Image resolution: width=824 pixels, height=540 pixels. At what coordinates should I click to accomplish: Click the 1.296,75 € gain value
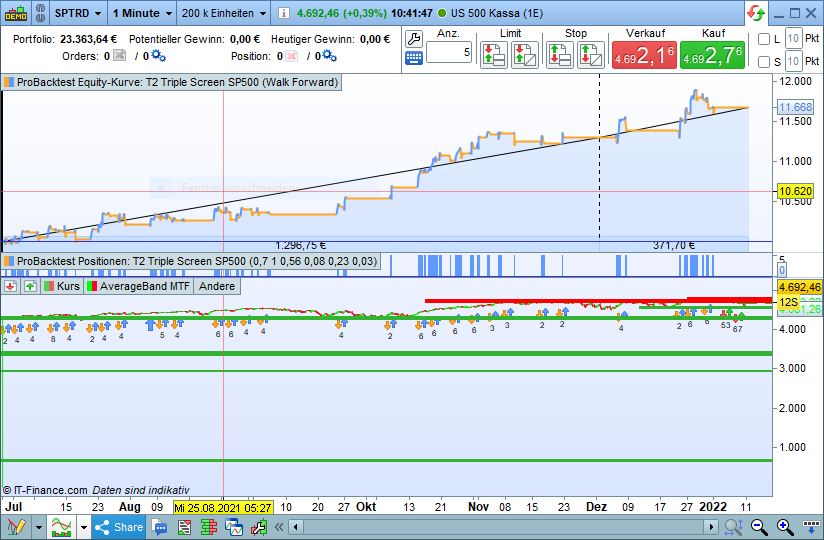[x=300, y=245]
